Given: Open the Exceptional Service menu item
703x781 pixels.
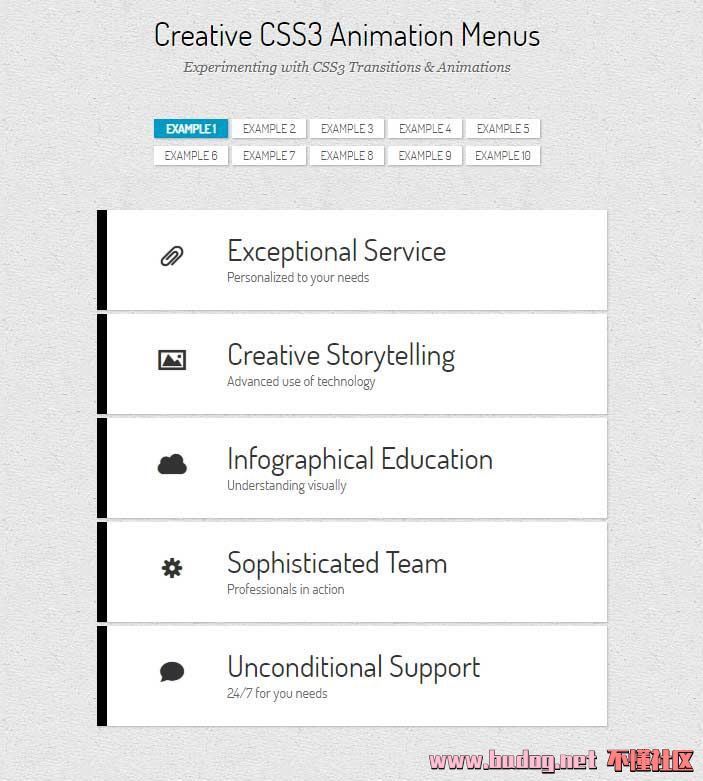Looking at the screenshot, I should click(x=336, y=251).
